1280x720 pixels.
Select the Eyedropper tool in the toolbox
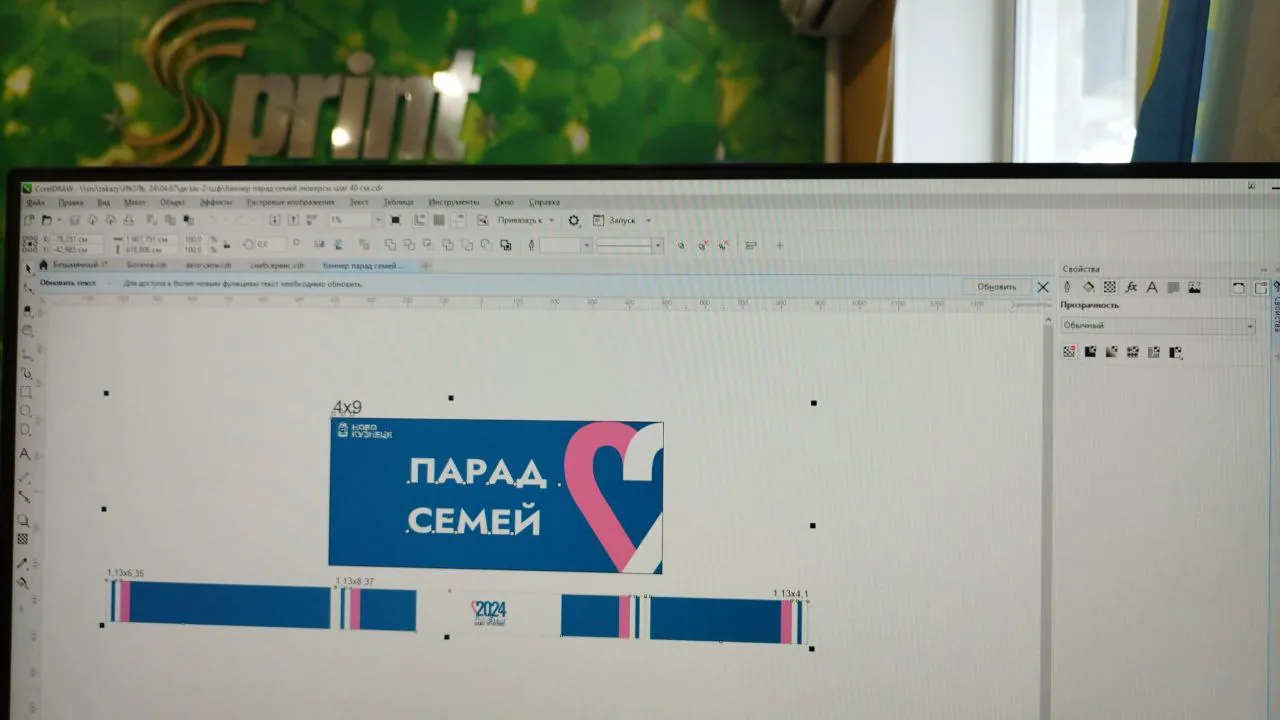coord(23,563)
